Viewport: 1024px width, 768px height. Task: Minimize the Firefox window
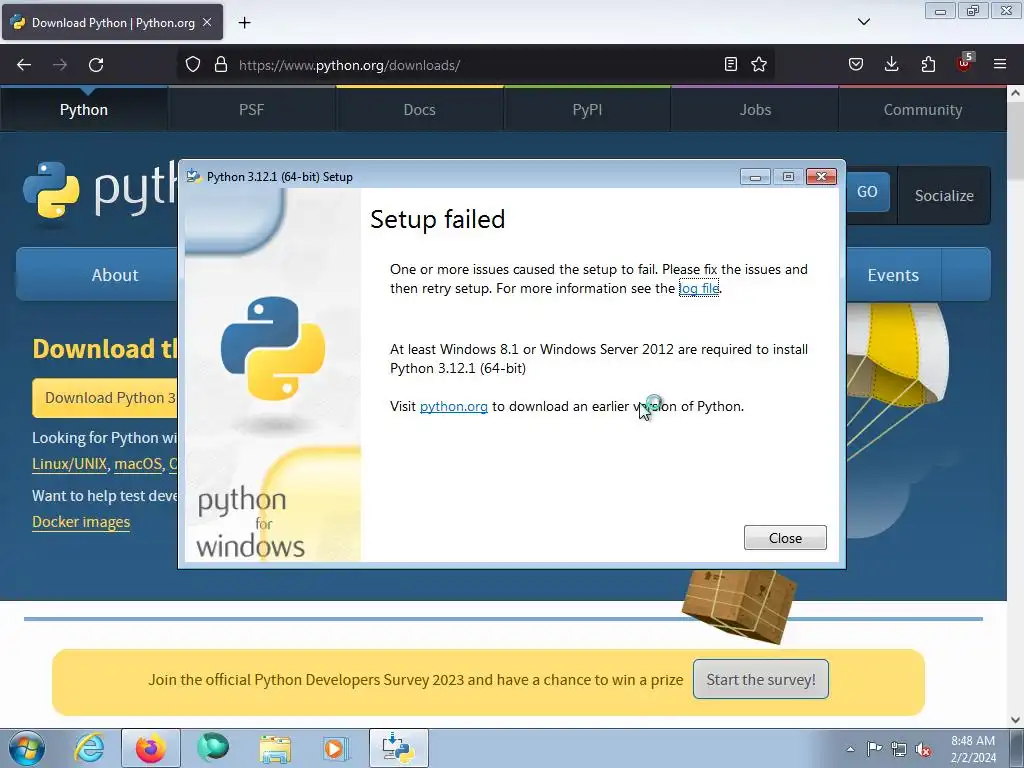point(940,11)
